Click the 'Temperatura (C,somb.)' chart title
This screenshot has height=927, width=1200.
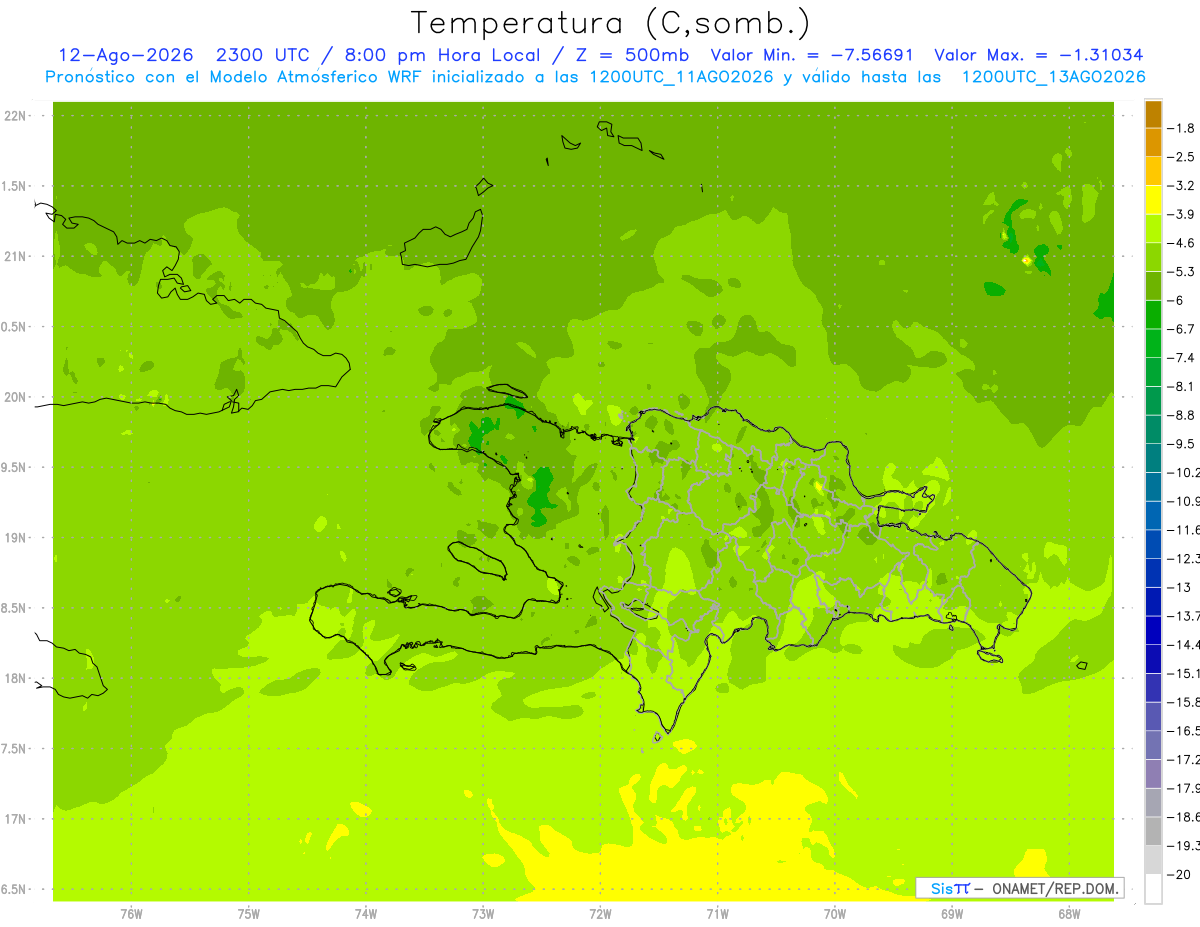(611, 22)
